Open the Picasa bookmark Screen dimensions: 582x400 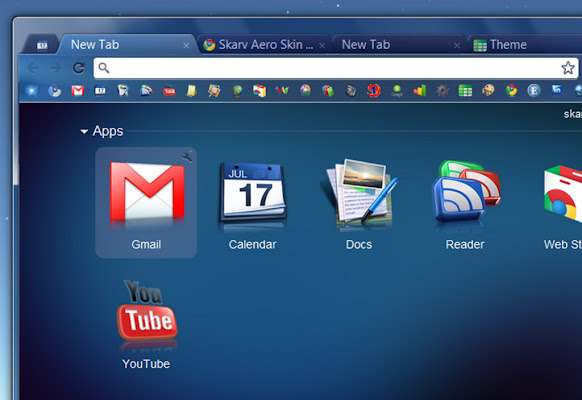[x=305, y=90]
